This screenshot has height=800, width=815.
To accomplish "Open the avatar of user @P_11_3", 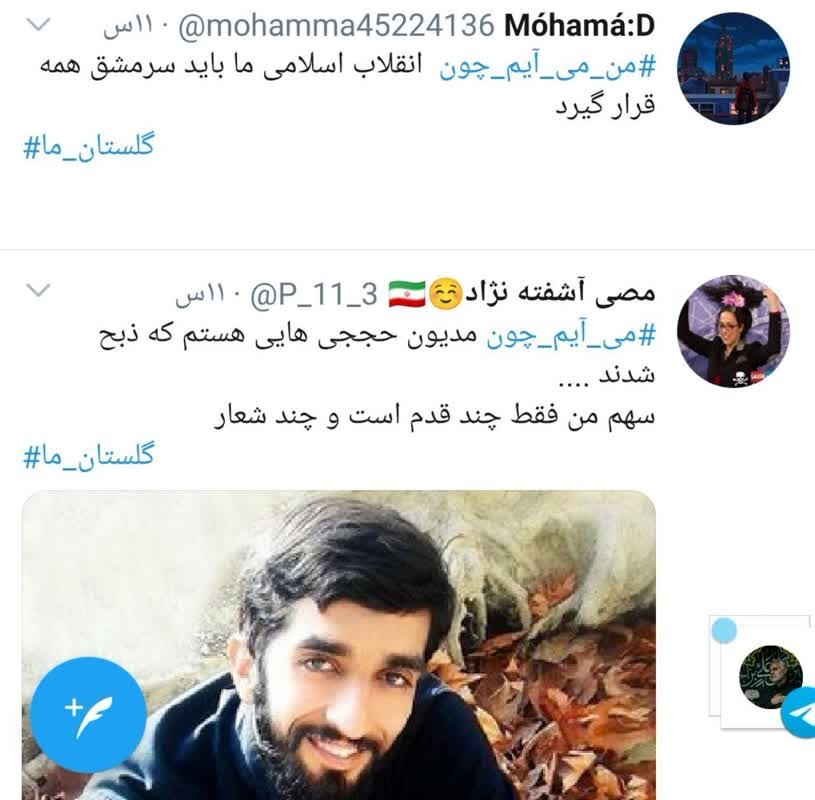I will click(x=733, y=331).
